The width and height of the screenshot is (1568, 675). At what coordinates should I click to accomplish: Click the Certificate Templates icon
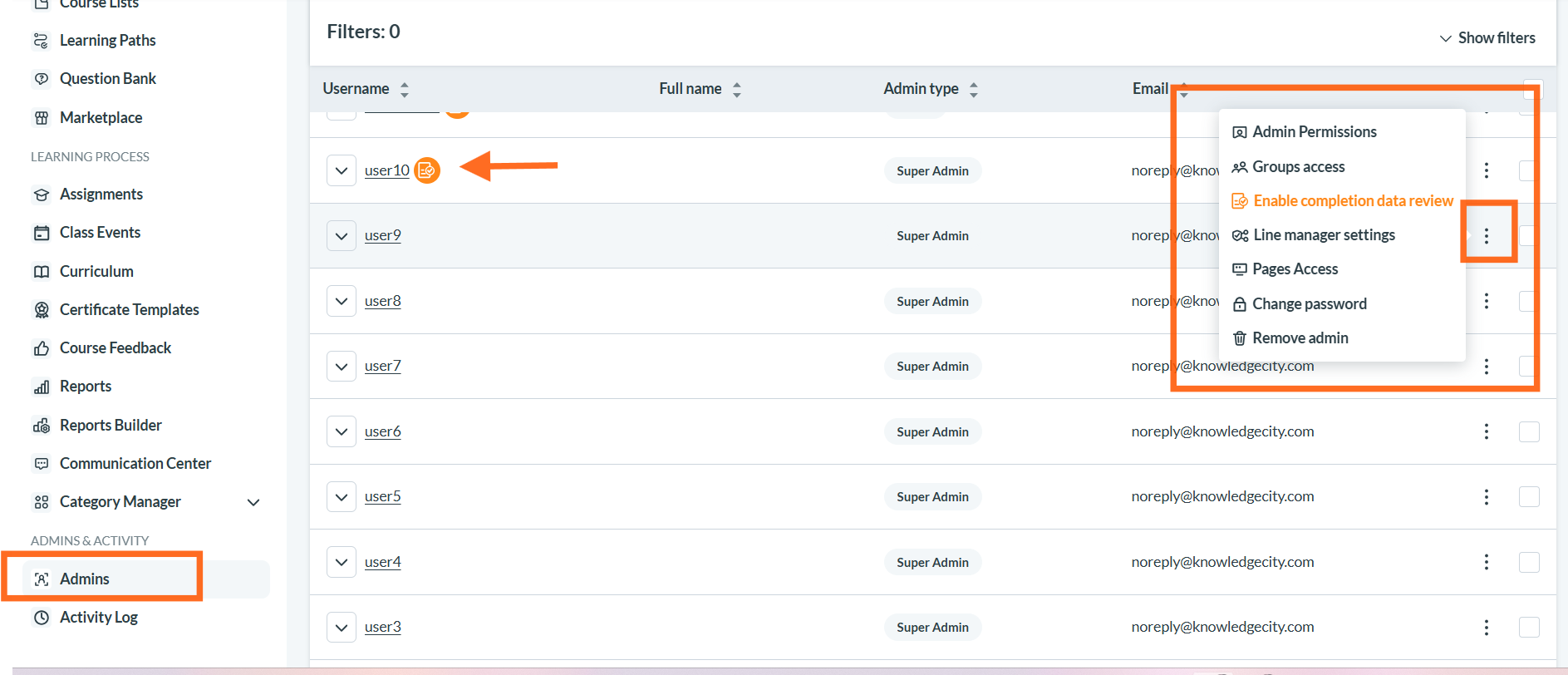tap(41, 310)
